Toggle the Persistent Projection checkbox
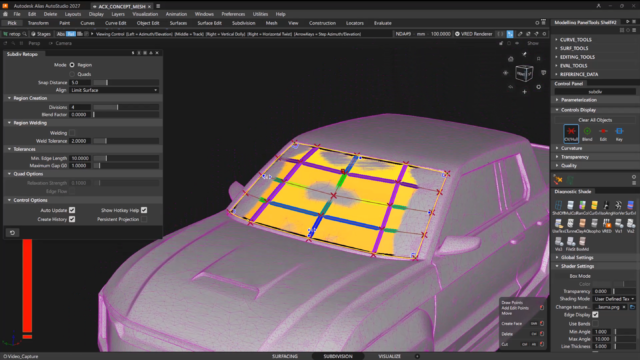Viewport: 640px width, 360px height. point(144,219)
